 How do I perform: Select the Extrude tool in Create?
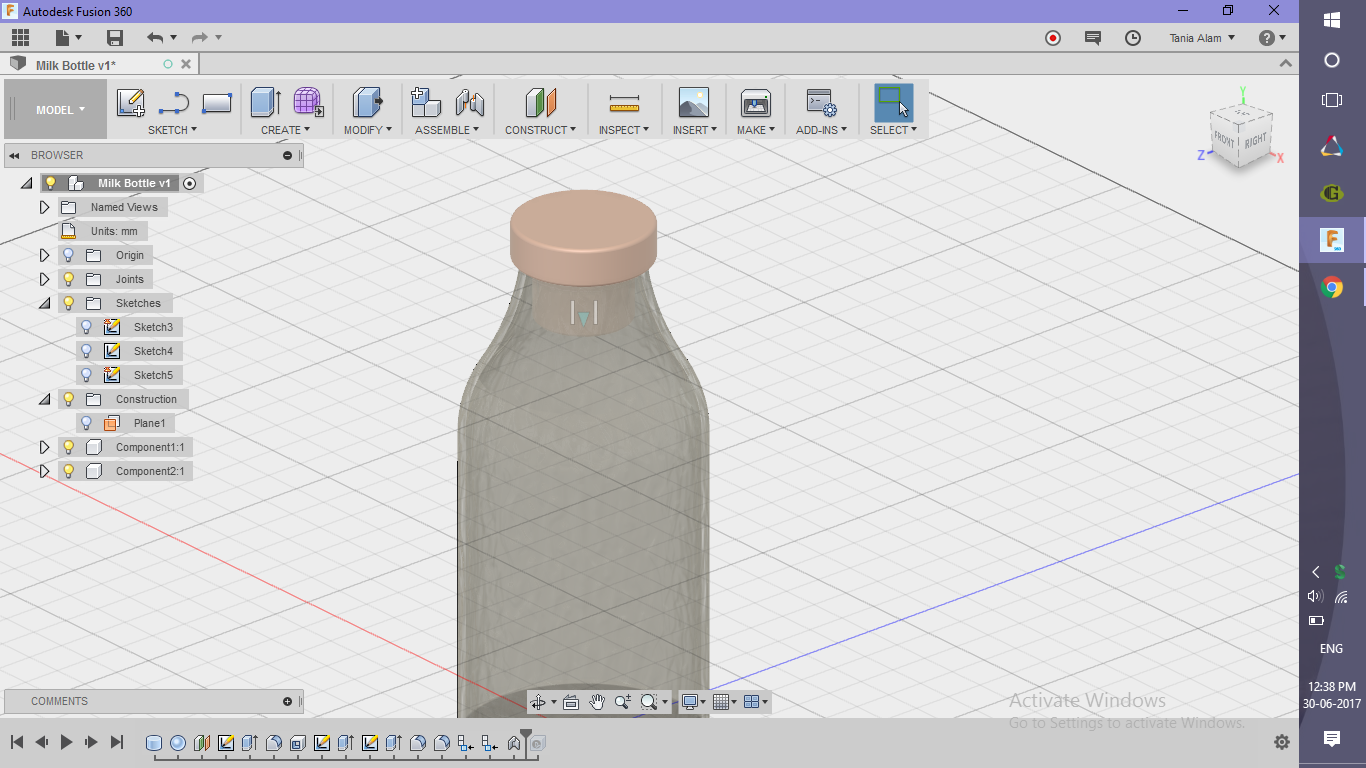click(265, 103)
